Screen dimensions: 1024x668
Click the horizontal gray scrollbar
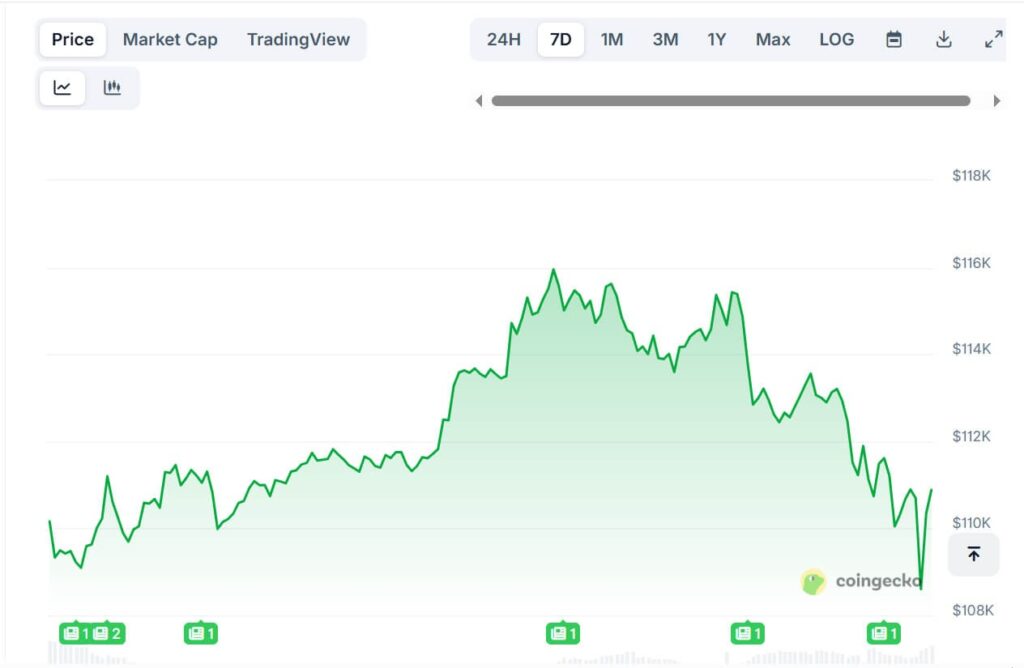tap(730, 101)
